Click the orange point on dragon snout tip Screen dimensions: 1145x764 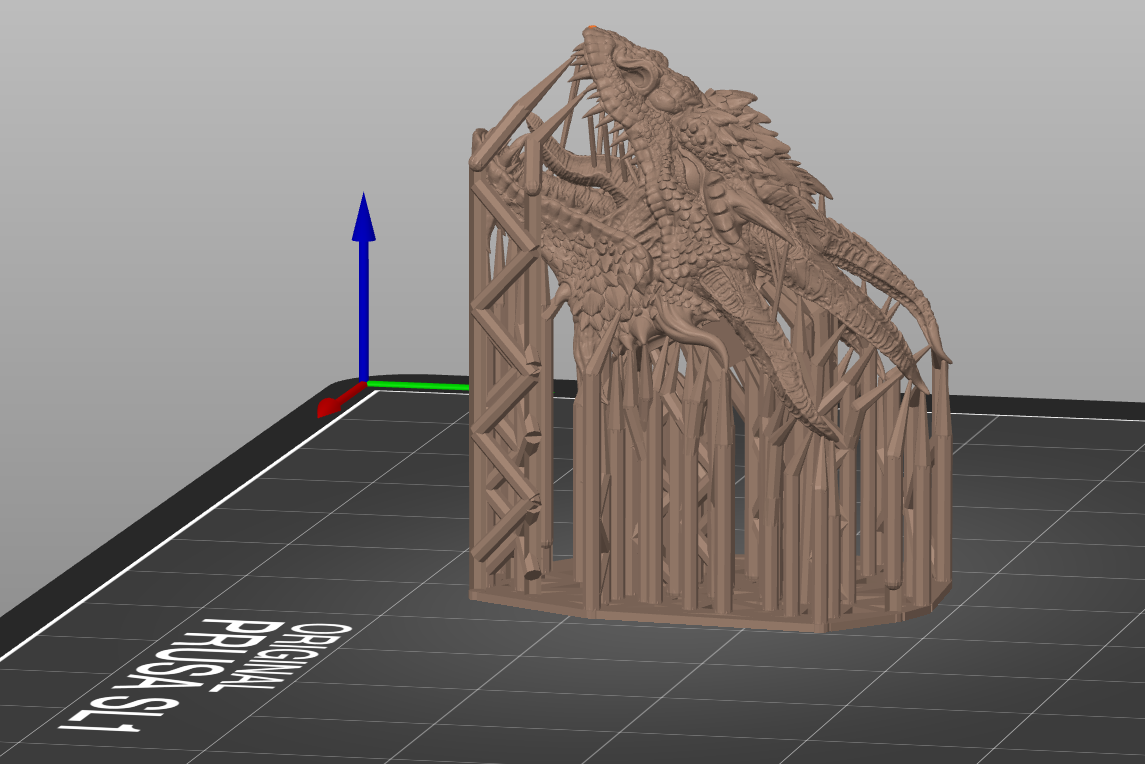[592, 29]
